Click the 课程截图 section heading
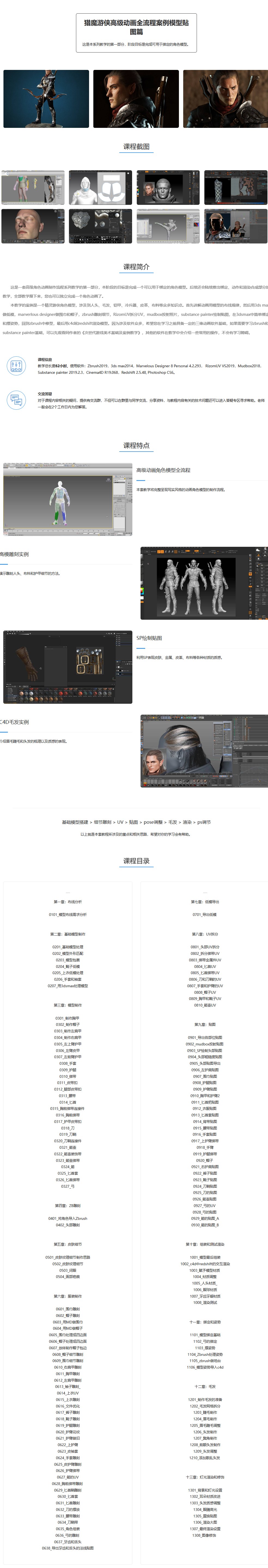The height and width of the screenshot is (1568, 268). [x=136, y=147]
